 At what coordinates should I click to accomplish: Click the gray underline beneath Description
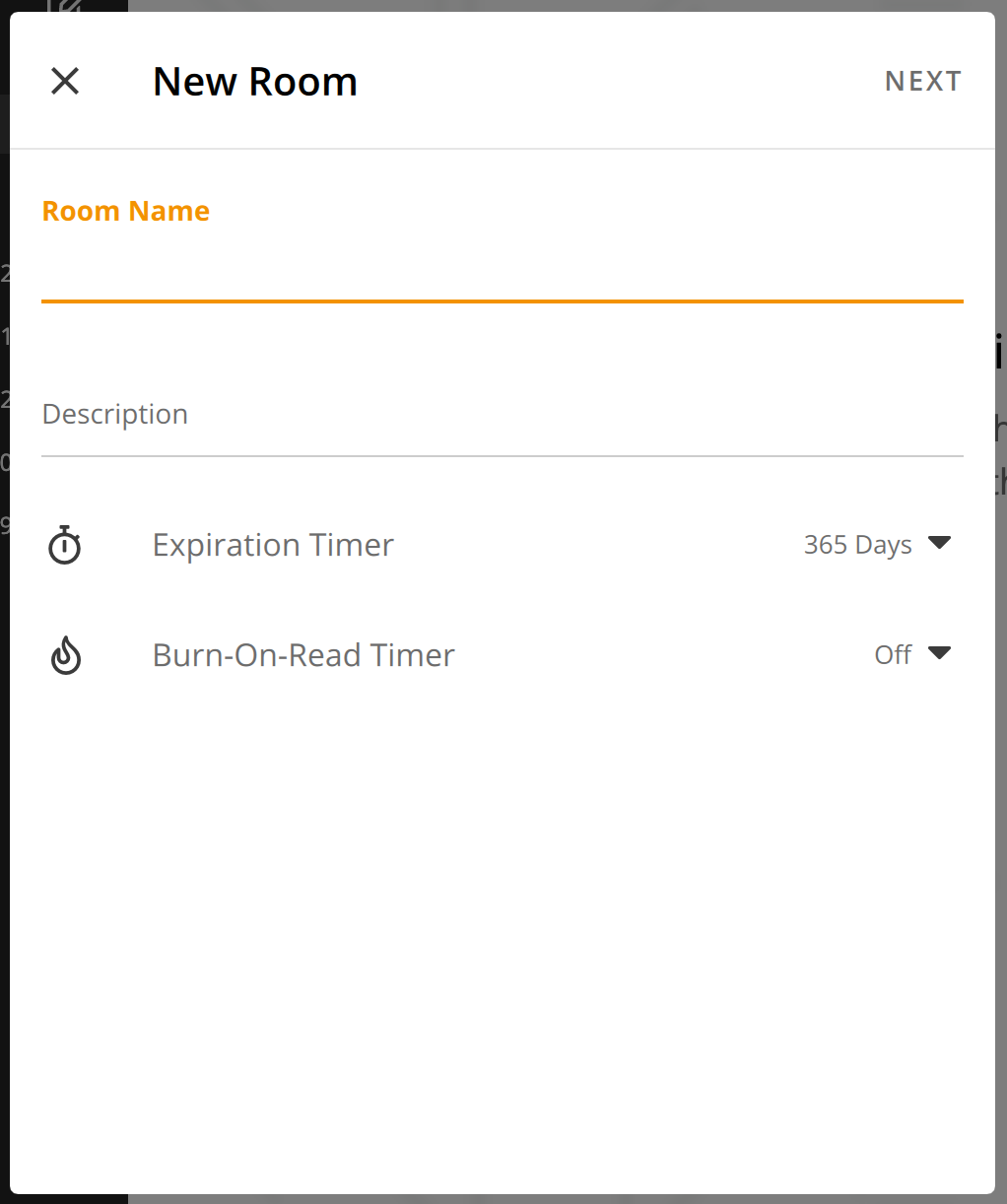pos(503,456)
